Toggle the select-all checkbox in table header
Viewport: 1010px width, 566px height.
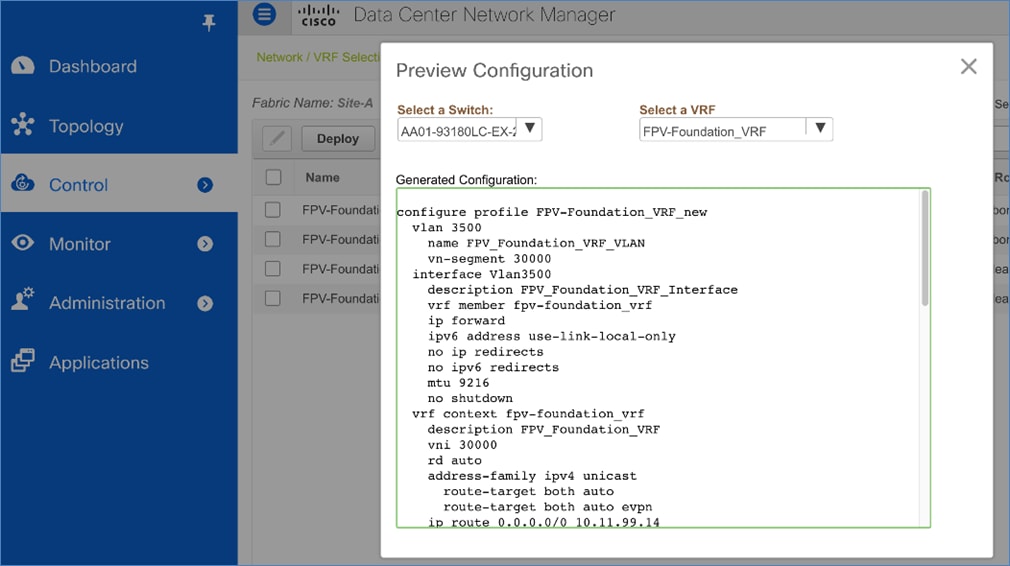[x=273, y=177]
